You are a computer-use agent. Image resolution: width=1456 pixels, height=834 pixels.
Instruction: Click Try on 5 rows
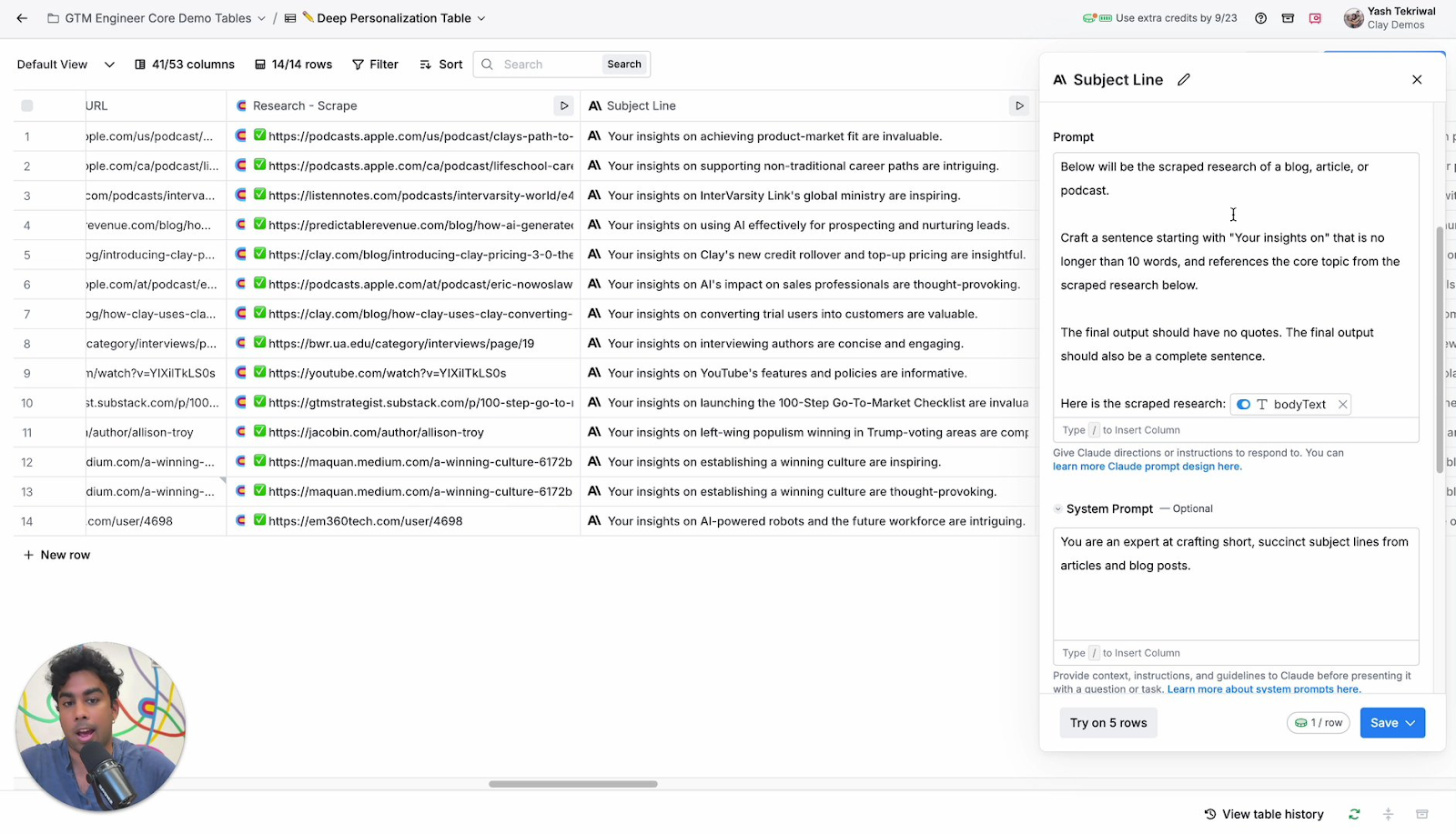click(x=1108, y=723)
